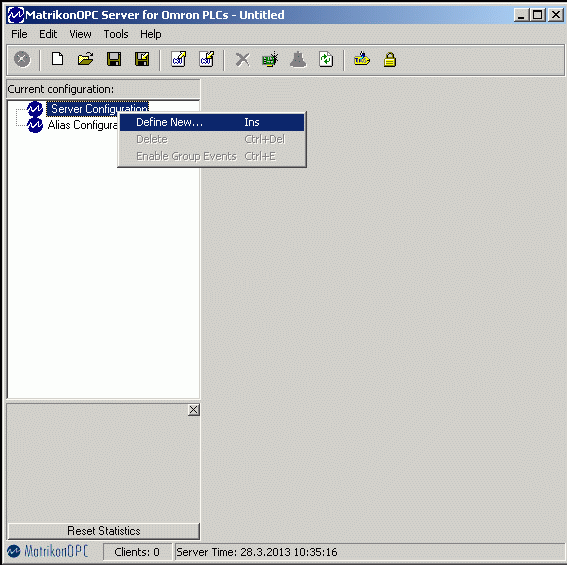Click the MatrikonOPC logo in status bar

tap(48, 552)
